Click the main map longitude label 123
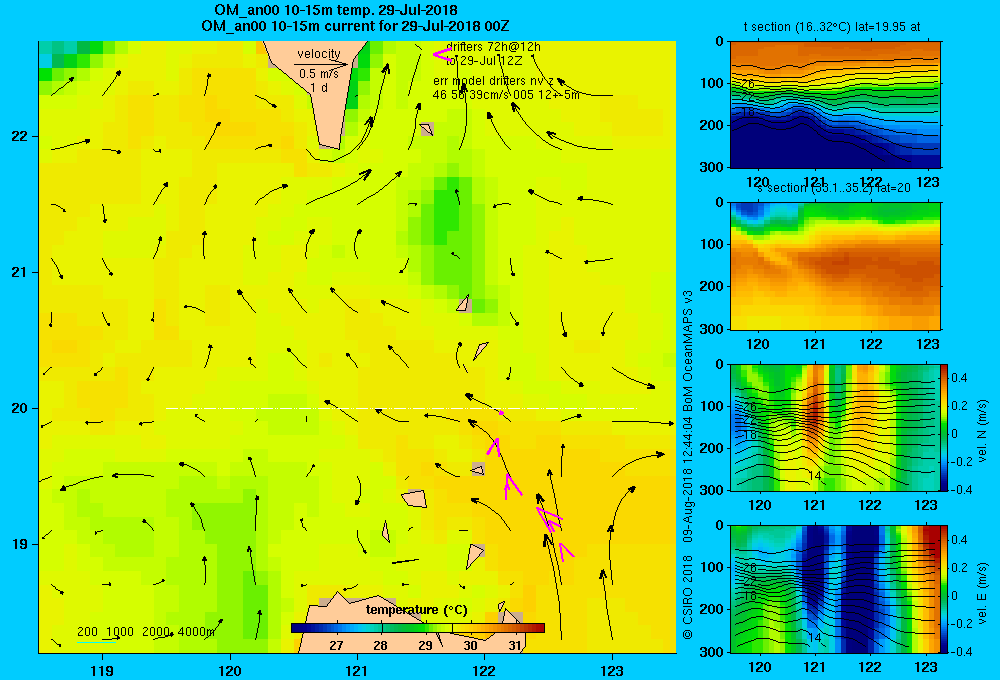 pos(612,670)
